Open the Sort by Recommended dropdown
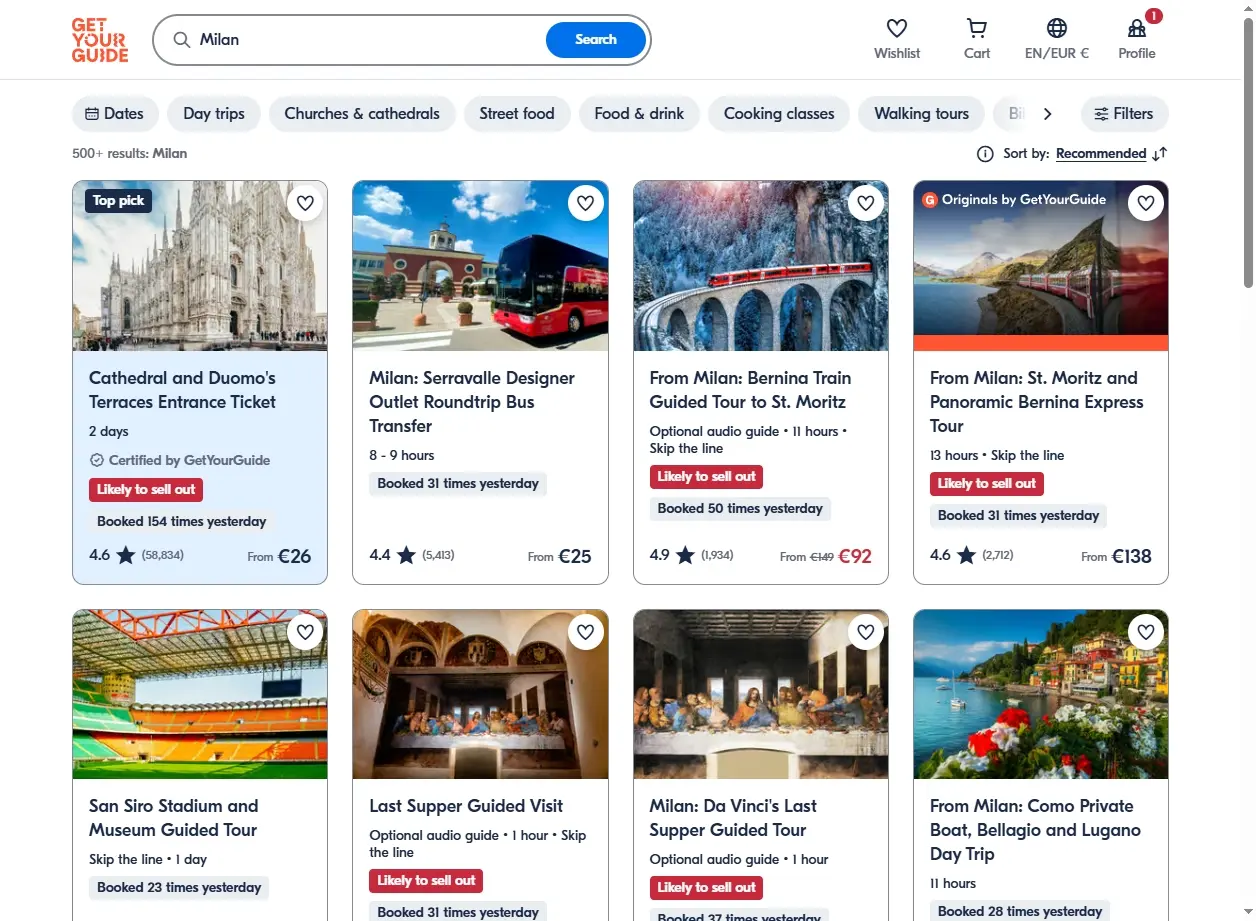The width and height of the screenshot is (1256, 921). tap(1101, 154)
